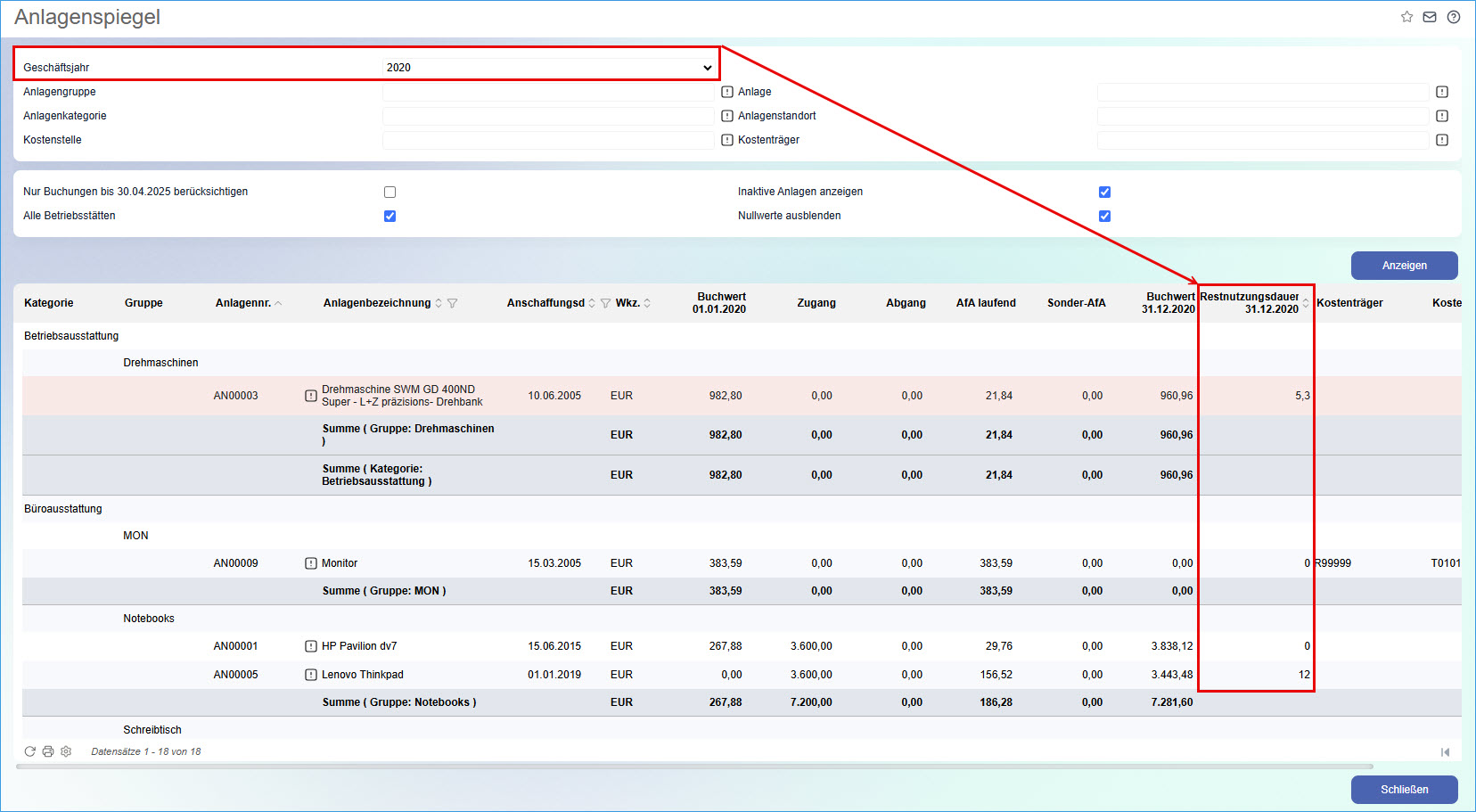Open the Geschäftsjahr 2020 dropdown
Screen dimensions: 1476x812
[548, 68]
